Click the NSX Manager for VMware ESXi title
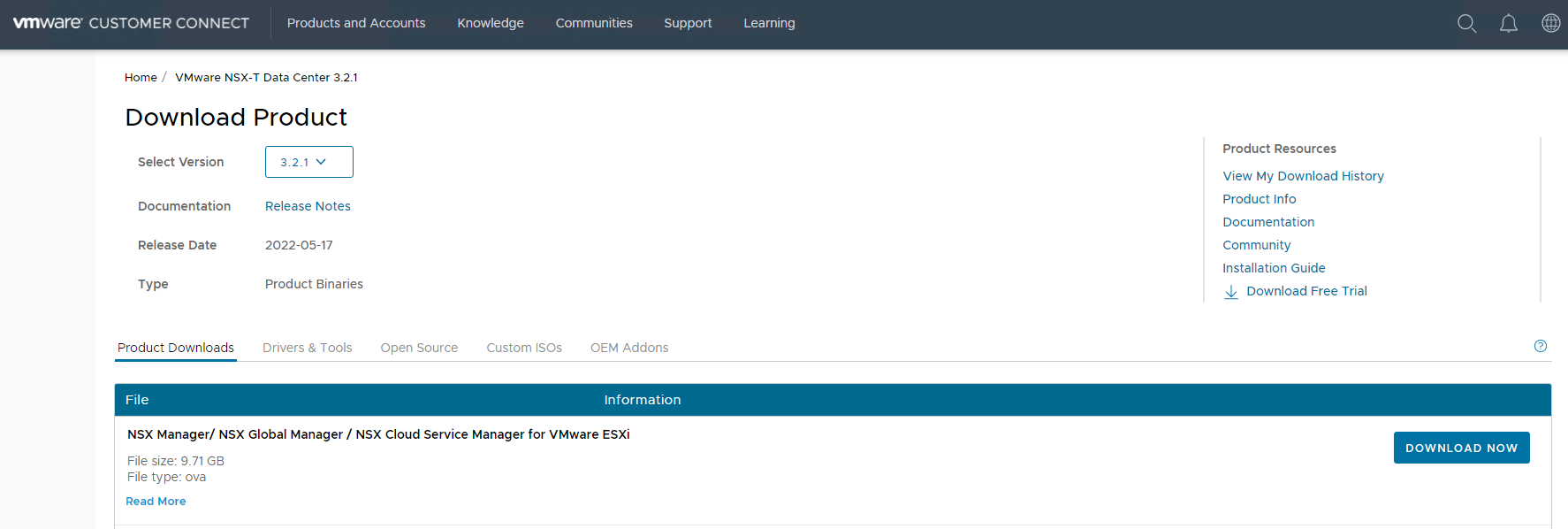This screenshot has width=1568, height=529. (x=378, y=434)
